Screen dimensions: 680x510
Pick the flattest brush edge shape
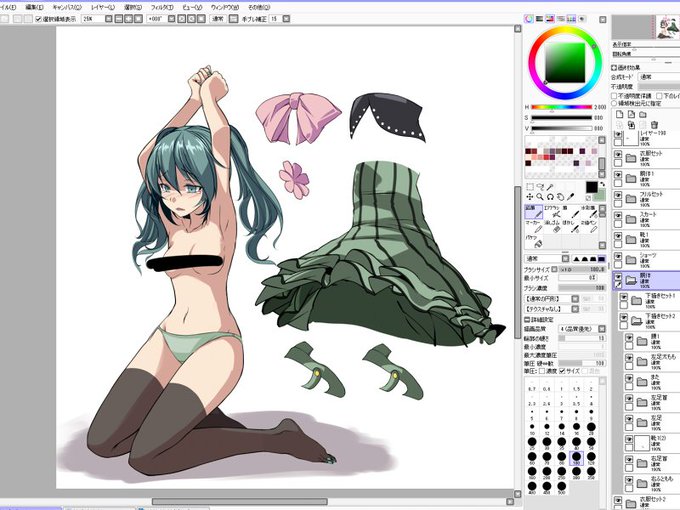pos(602,259)
